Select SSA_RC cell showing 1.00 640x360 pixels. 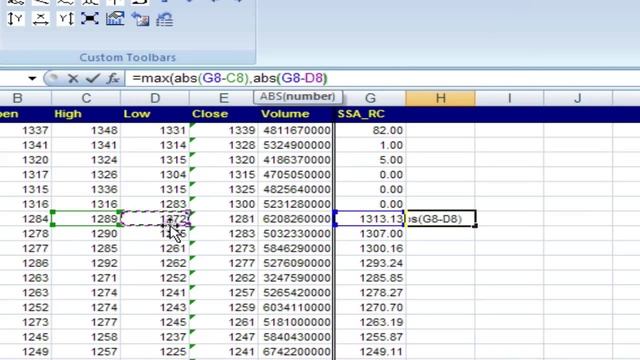371,145
